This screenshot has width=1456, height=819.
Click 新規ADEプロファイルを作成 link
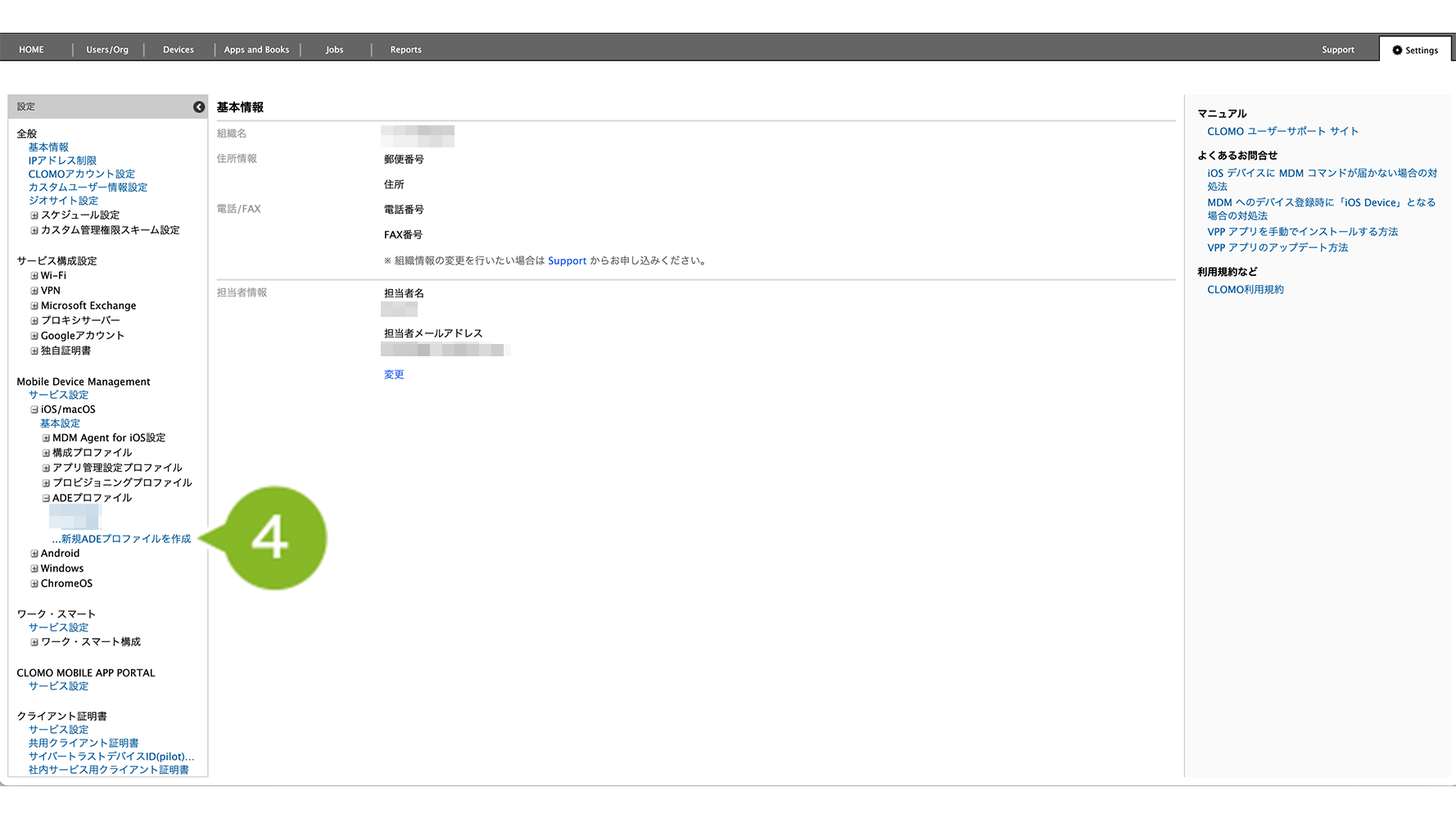121,539
